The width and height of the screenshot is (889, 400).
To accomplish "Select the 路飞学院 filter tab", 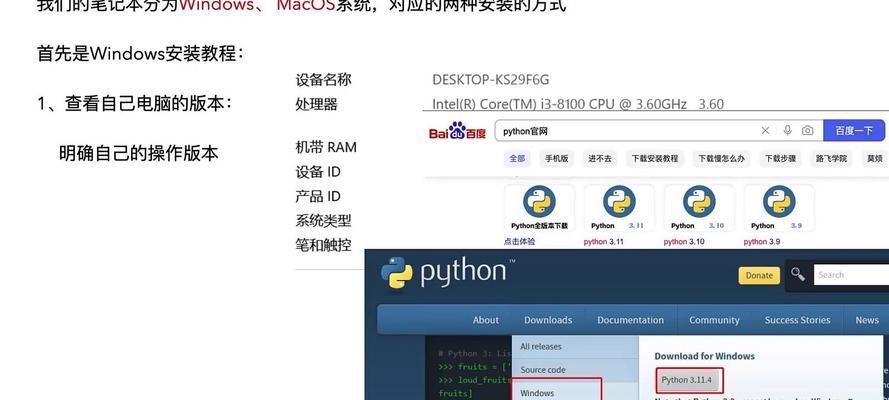I will point(831,159).
